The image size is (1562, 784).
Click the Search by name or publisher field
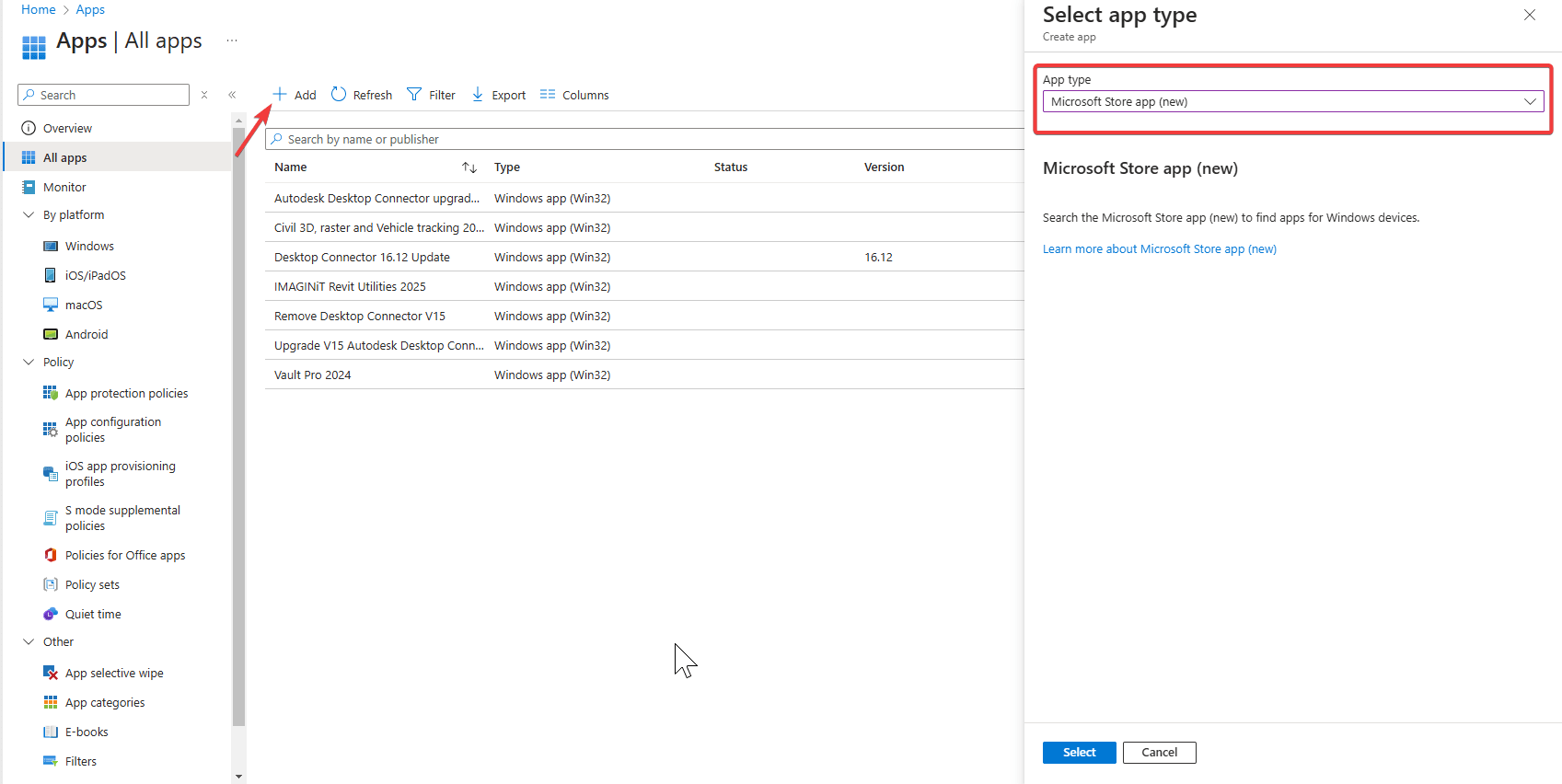pyautogui.click(x=644, y=139)
